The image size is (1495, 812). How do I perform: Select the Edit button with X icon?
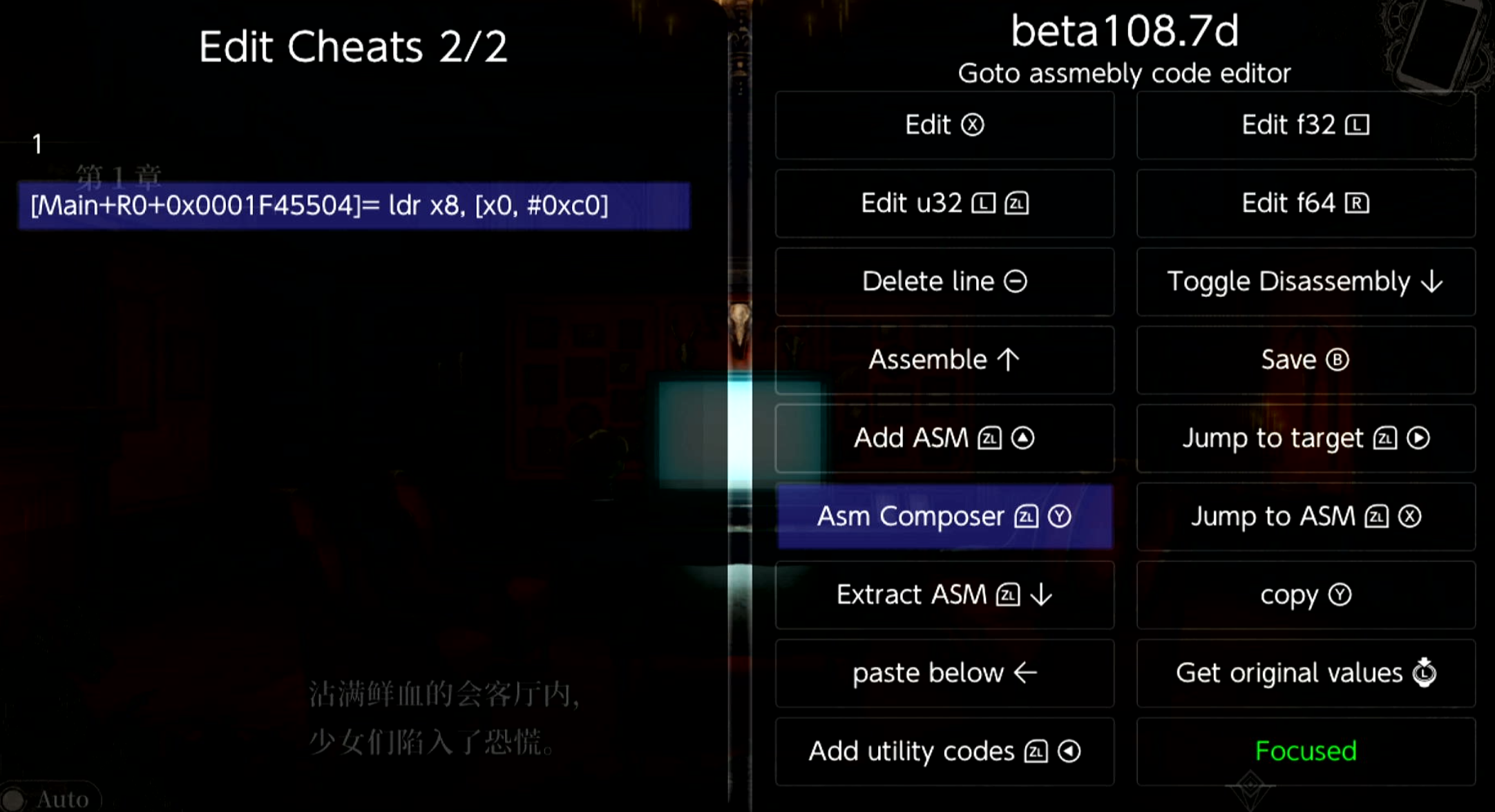pyautogui.click(x=944, y=125)
